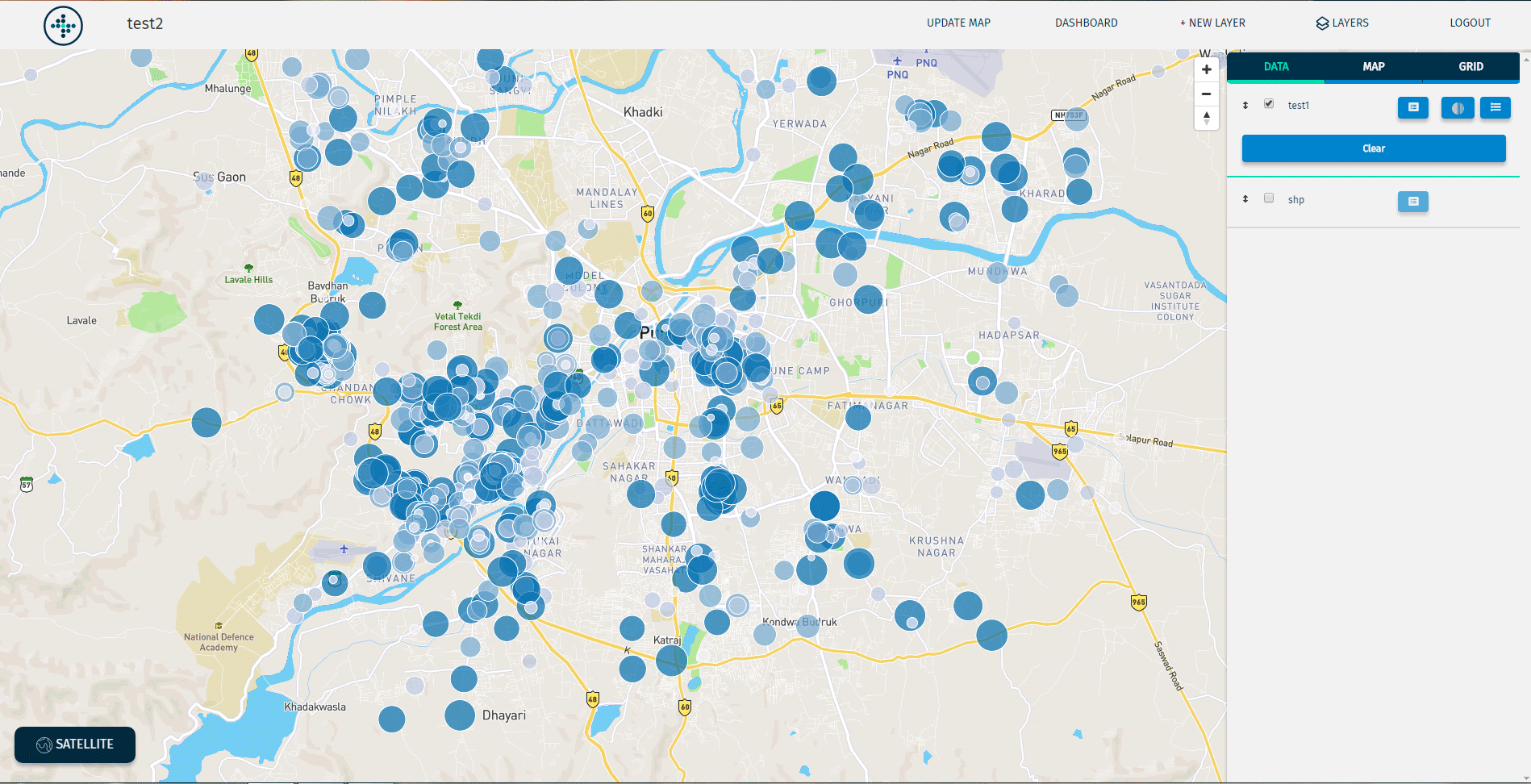
Task: Open the data table for test1 layer
Action: (1412, 107)
